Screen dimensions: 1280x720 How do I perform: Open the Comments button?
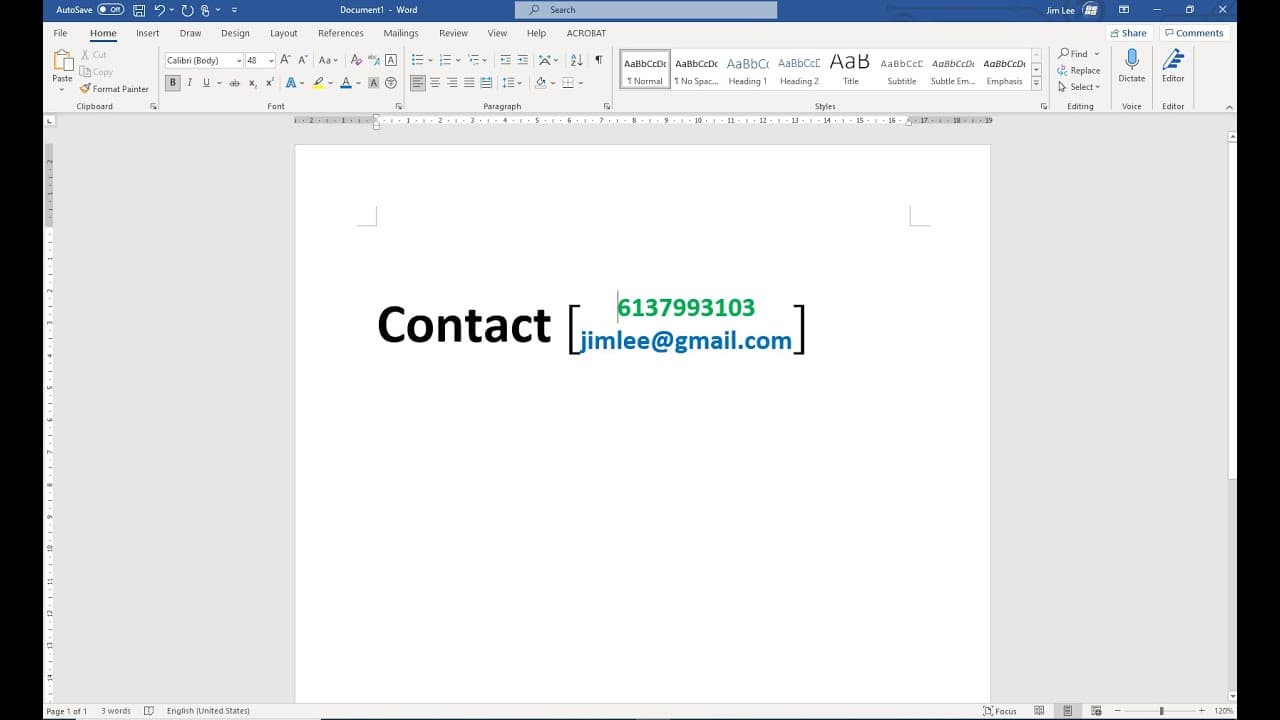pos(1194,33)
